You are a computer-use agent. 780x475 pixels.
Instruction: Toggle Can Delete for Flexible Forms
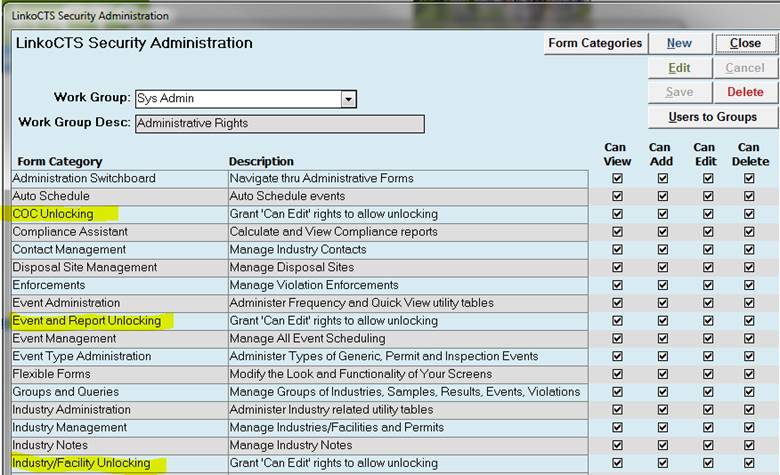(x=749, y=374)
